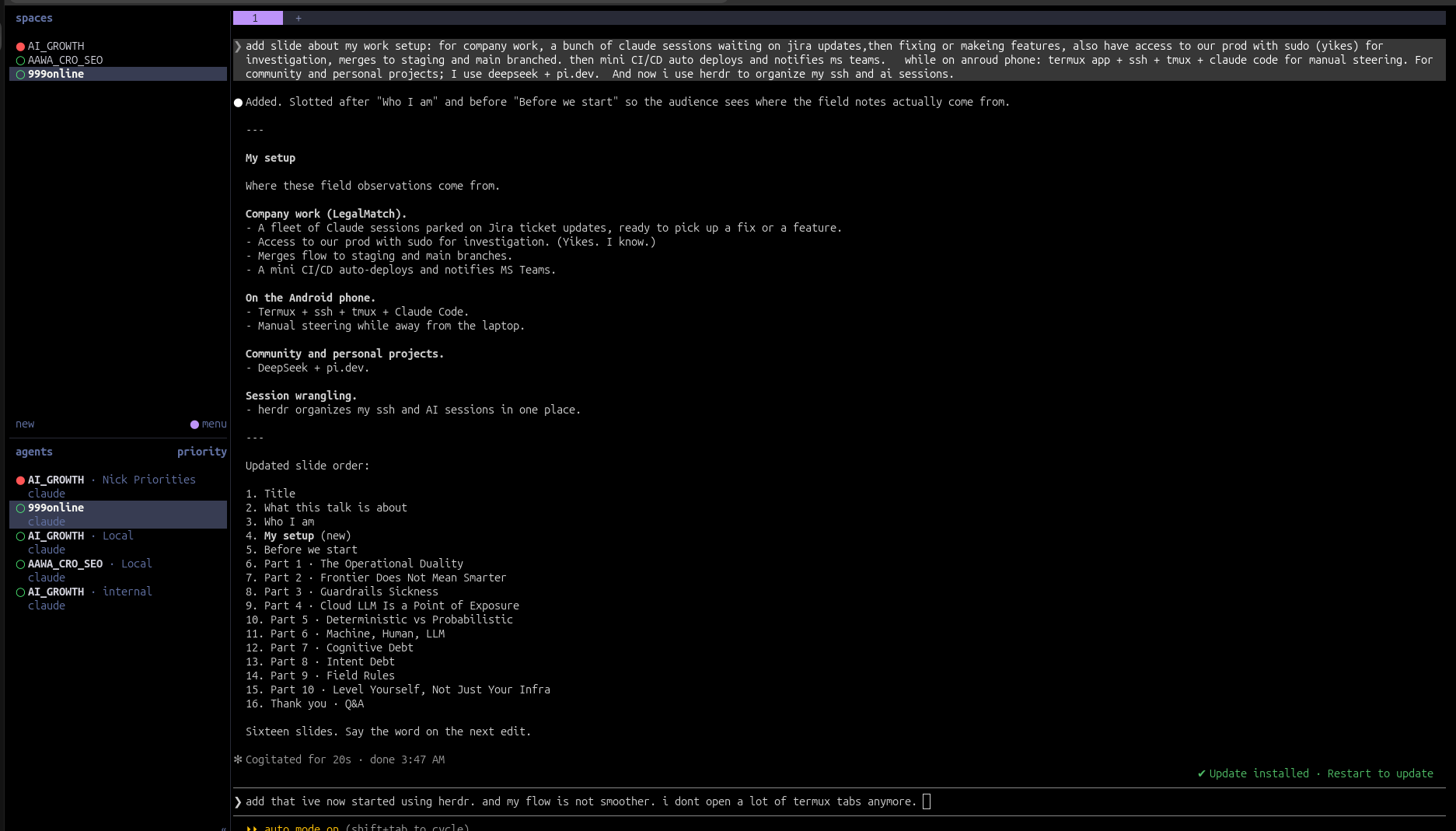Click sidebar collapse chevron at bottom
Screen dimensions: 1456x831
[x=224, y=828]
